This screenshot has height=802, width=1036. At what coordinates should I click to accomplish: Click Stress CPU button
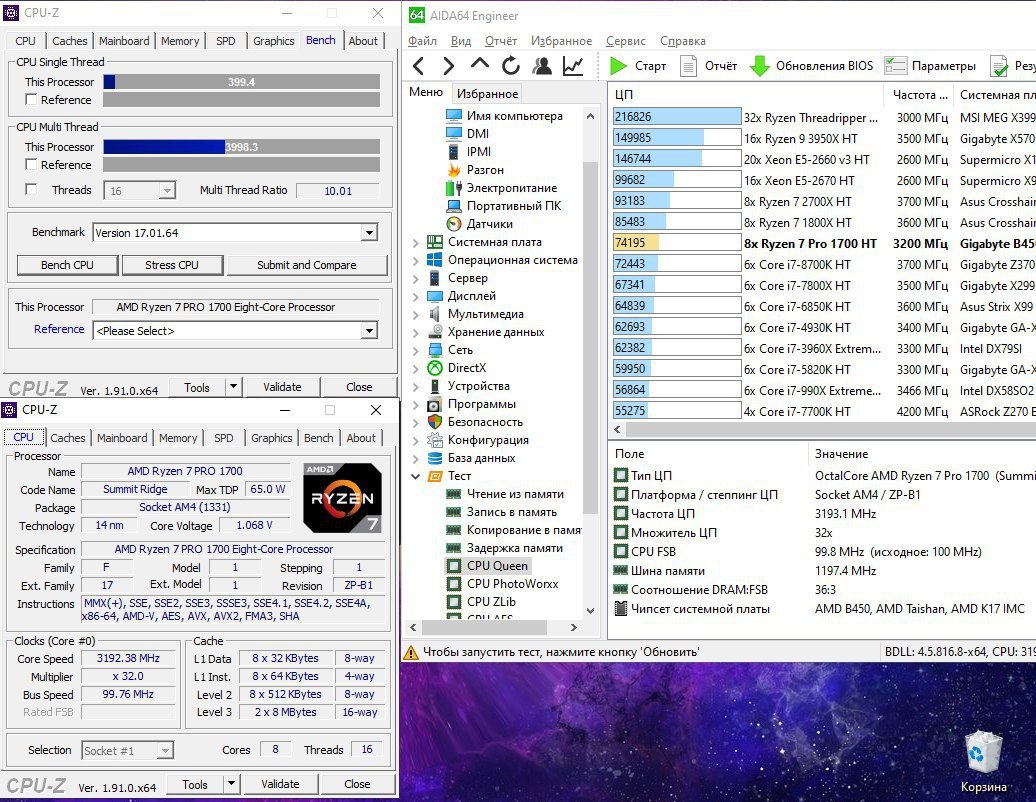coord(172,265)
